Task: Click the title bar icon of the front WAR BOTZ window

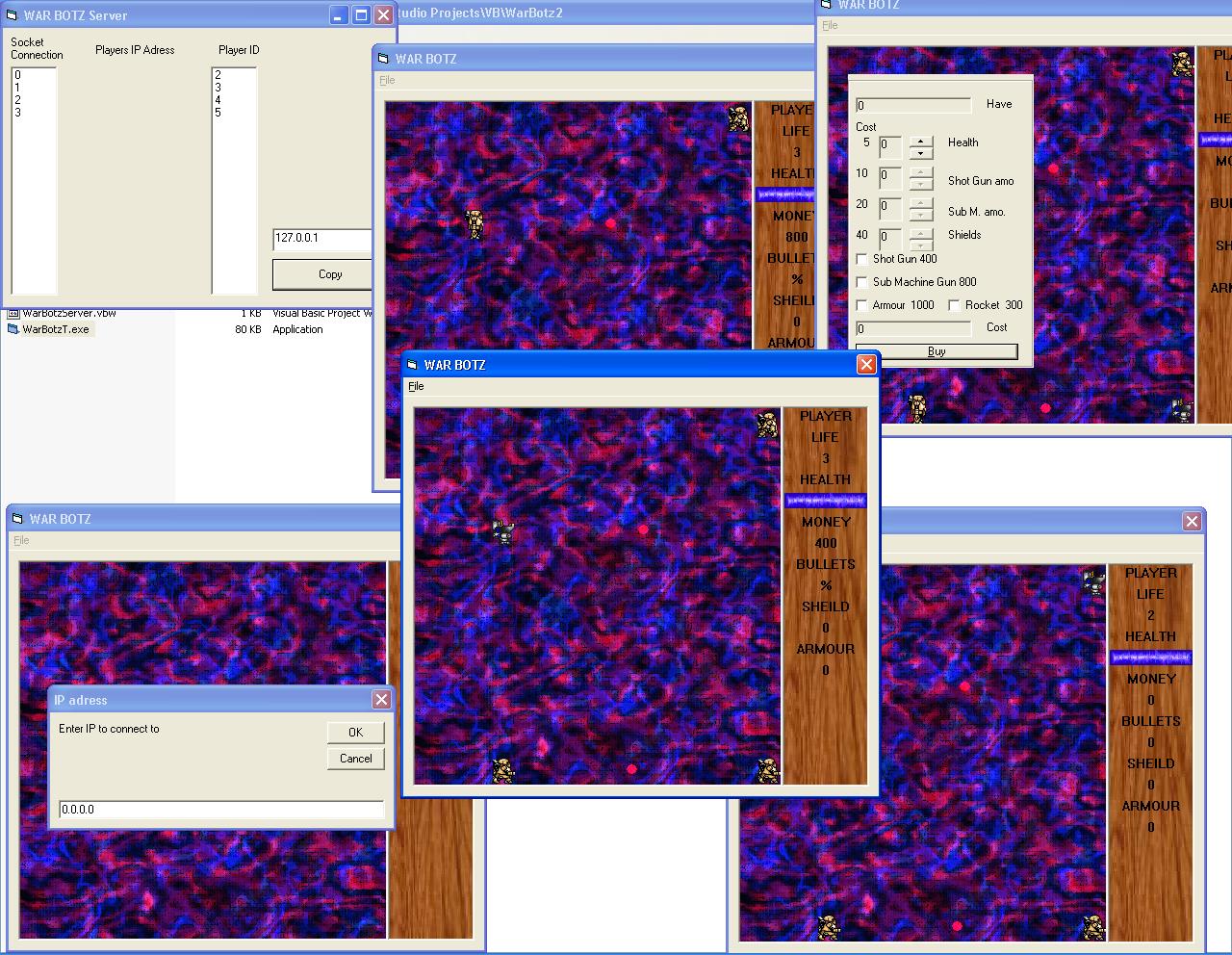Action: 413,365
